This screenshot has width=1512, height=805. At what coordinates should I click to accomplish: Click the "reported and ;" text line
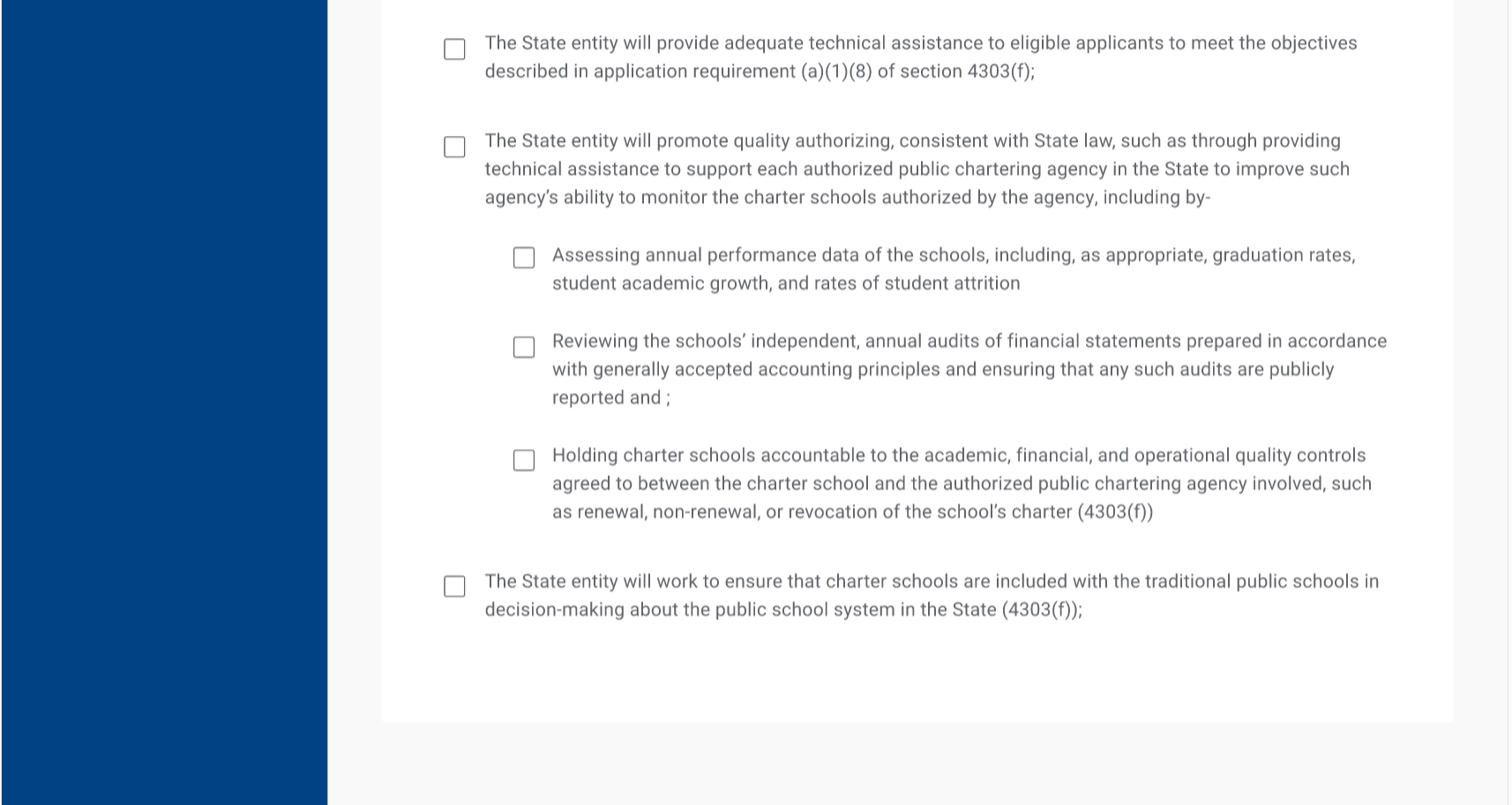coord(610,398)
